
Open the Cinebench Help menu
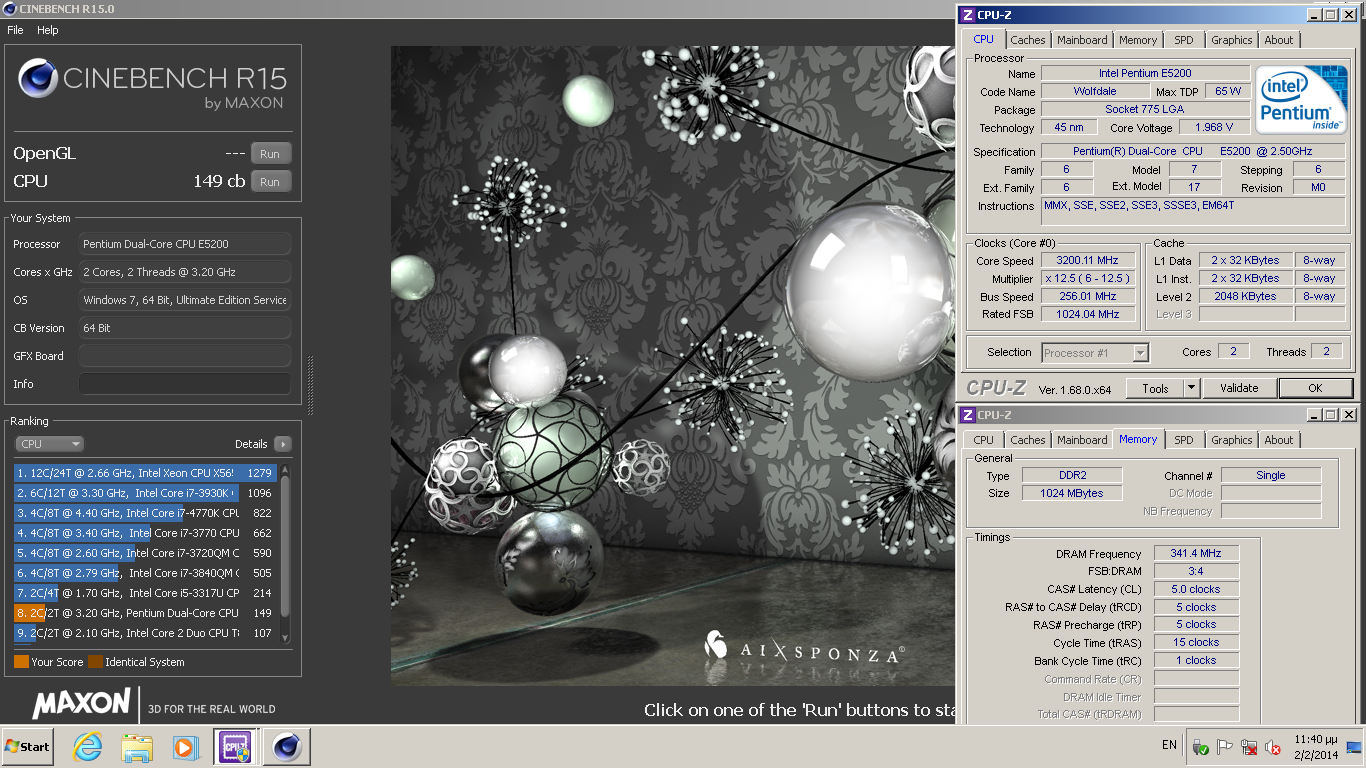tap(48, 30)
